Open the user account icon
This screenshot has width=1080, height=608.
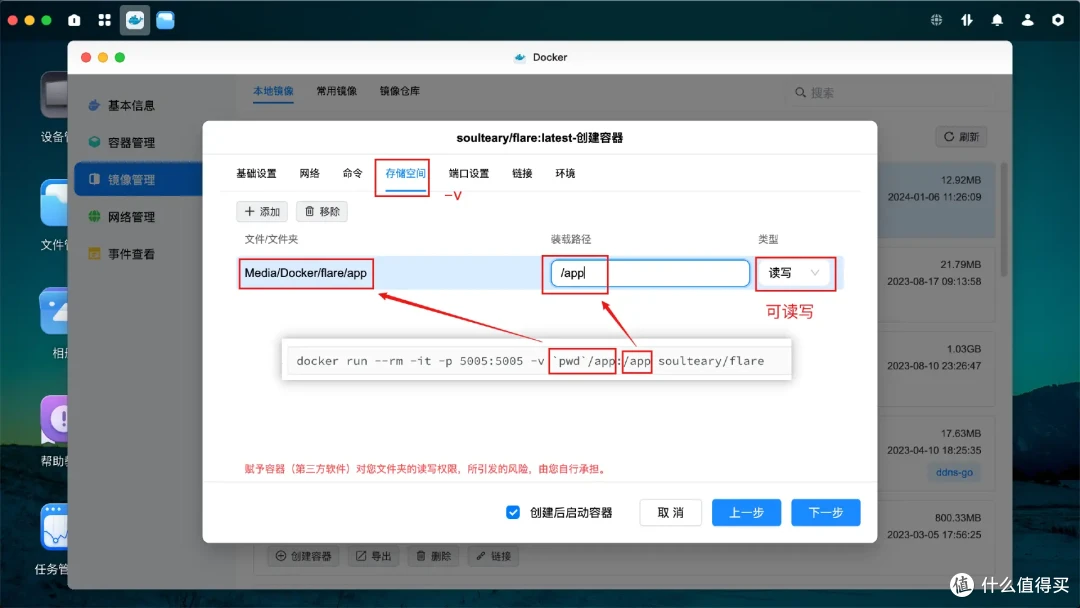tap(1027, 20)
